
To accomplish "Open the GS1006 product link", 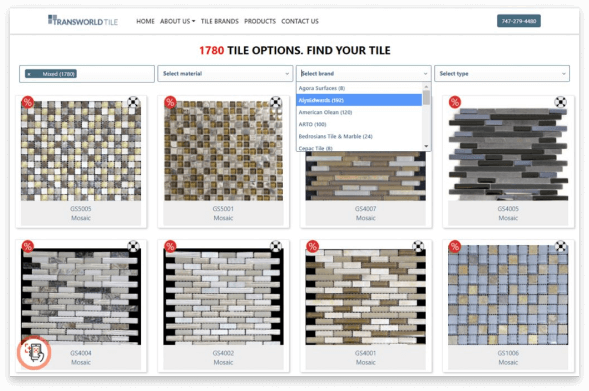I will coord(508,353).
